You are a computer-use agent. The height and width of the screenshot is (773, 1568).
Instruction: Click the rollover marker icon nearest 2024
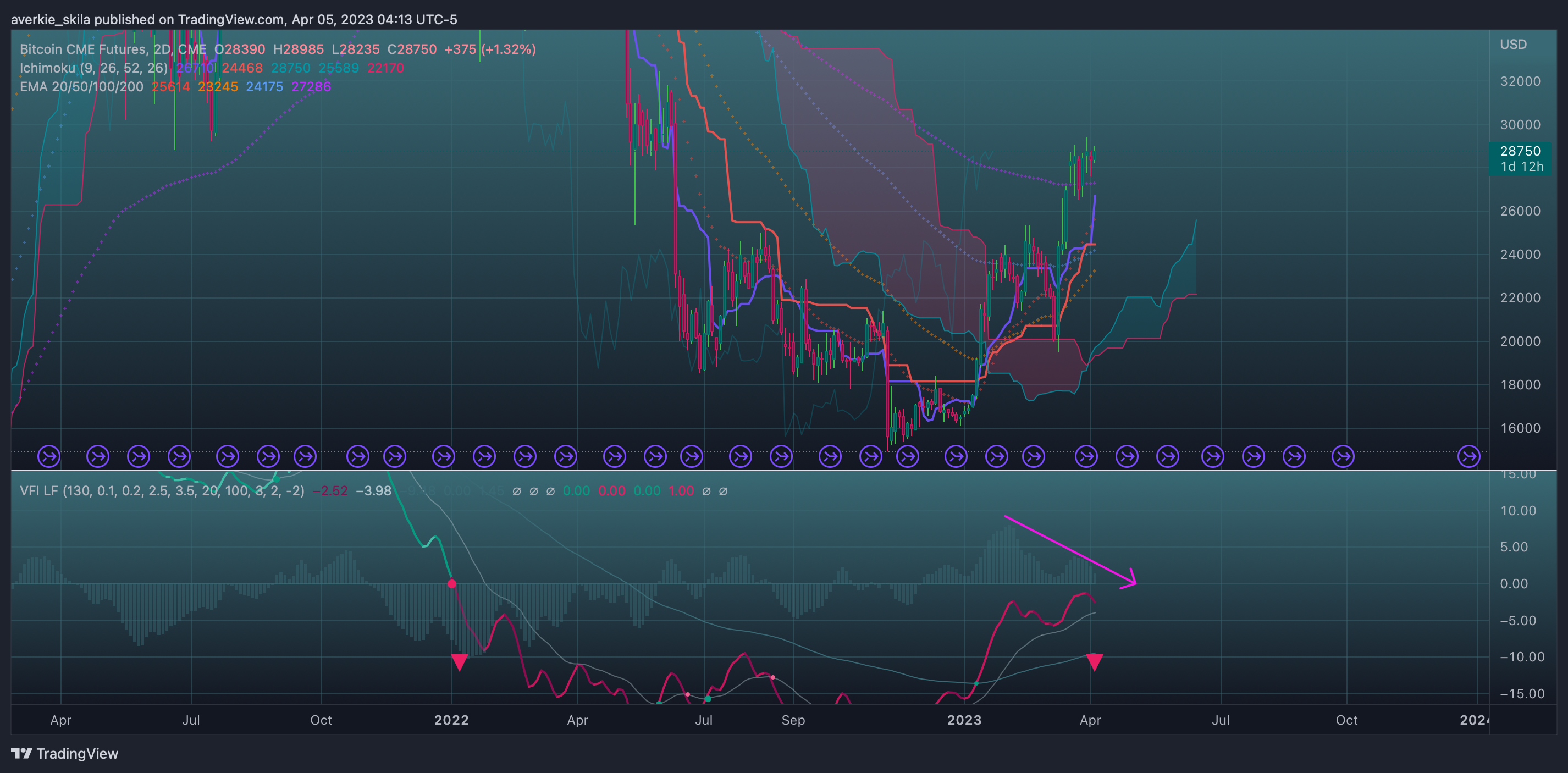[1469, 456]
